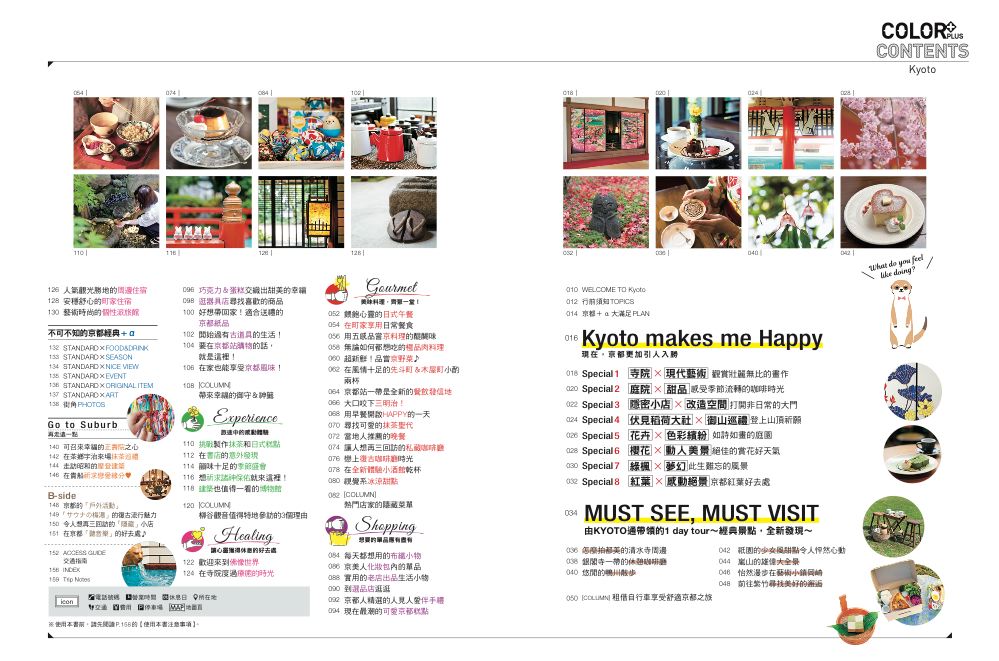The height and width of the screenshot is (661, 999).
Task: Select the 'Special 7' 綠楓×夢幻 entry
Action: [657, 466]
